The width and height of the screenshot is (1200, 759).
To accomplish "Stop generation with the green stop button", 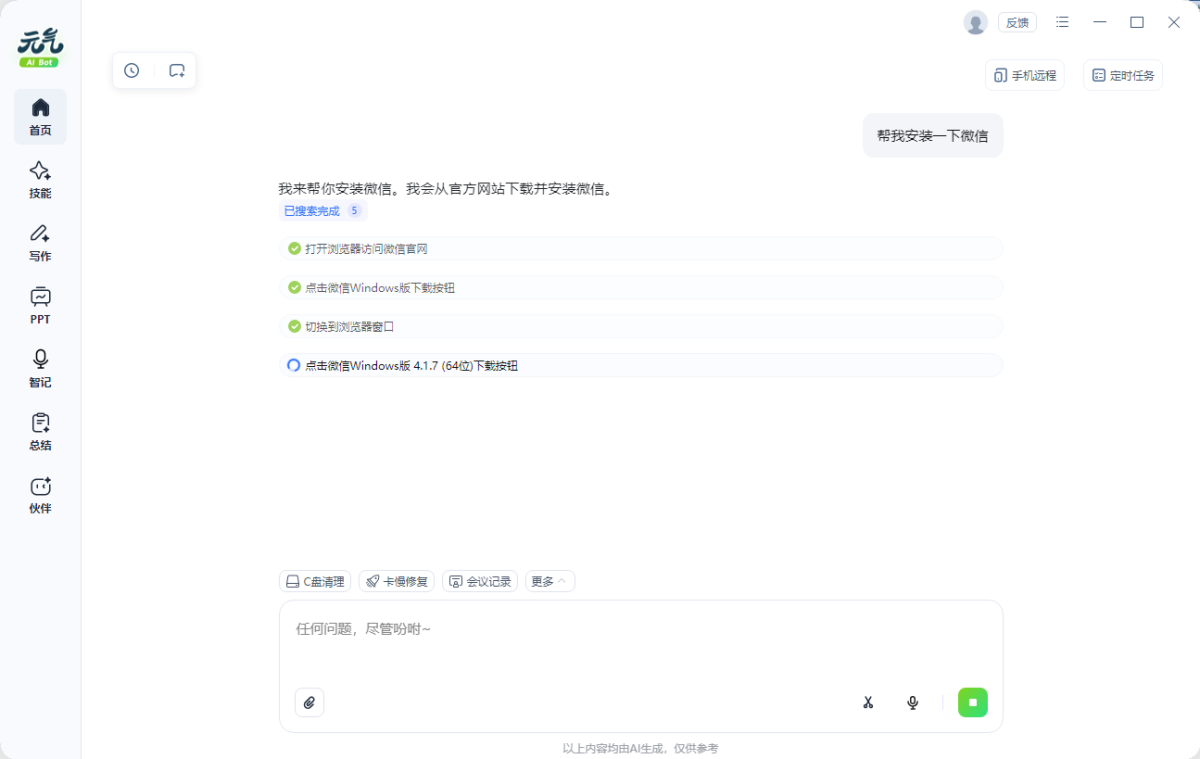I will click(x=972, y=702).
